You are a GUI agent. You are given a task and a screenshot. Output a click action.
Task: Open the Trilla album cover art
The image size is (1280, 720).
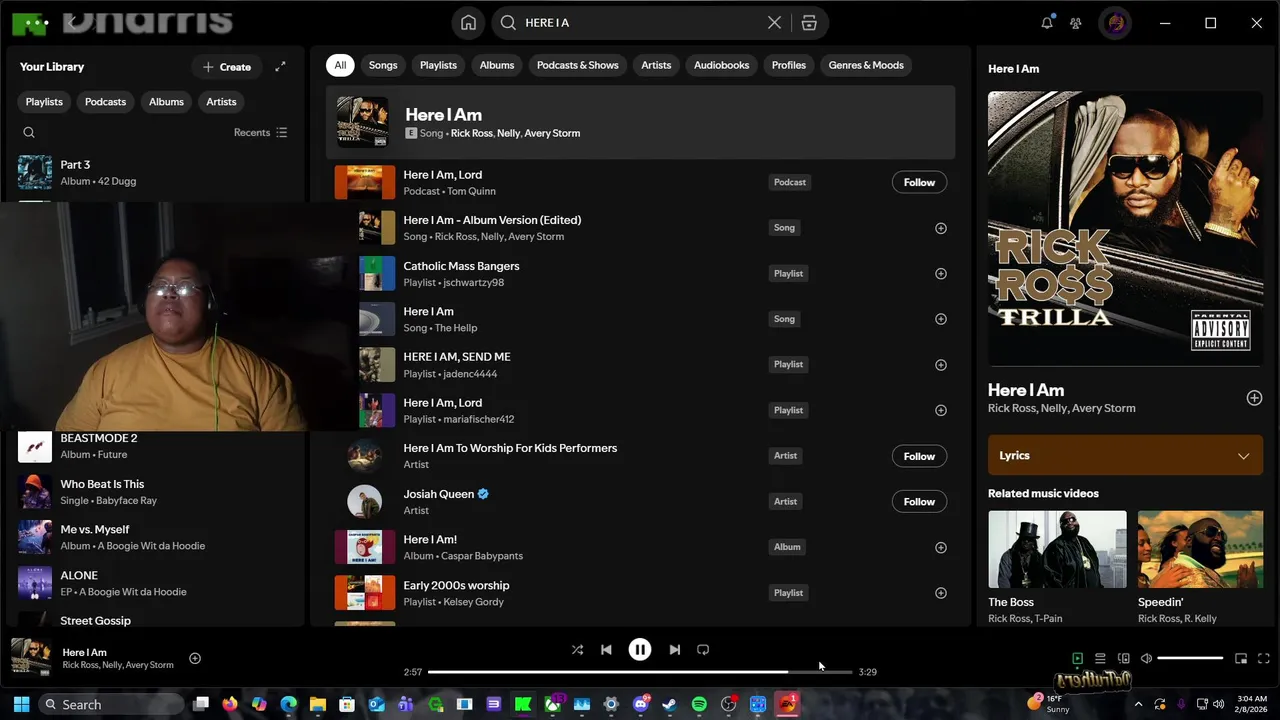point(1125,228)
